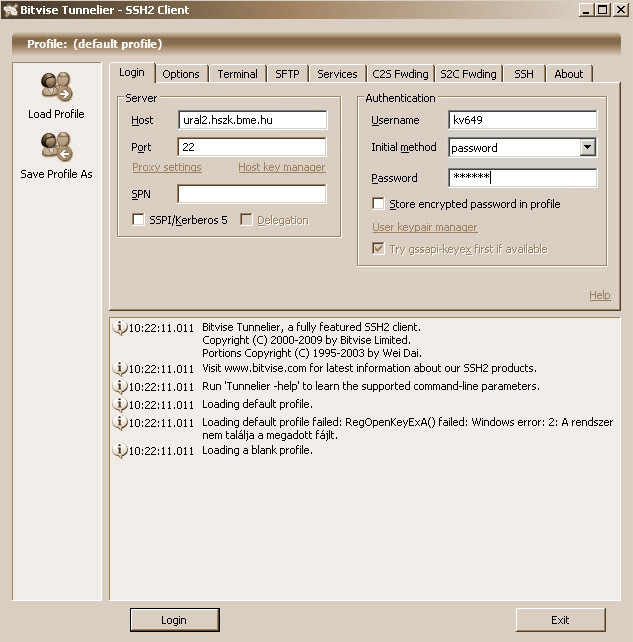Image resolution: width=633 pixels, height=642 pixels.
Task: Click 'Loading default profile failed: RegOpenKeyExA()' line
Action: [407, 422]
